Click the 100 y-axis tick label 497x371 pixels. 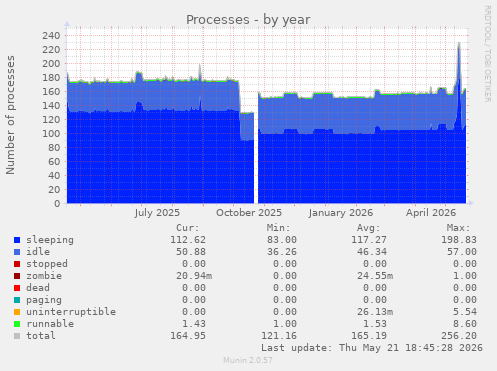point(51,133)
